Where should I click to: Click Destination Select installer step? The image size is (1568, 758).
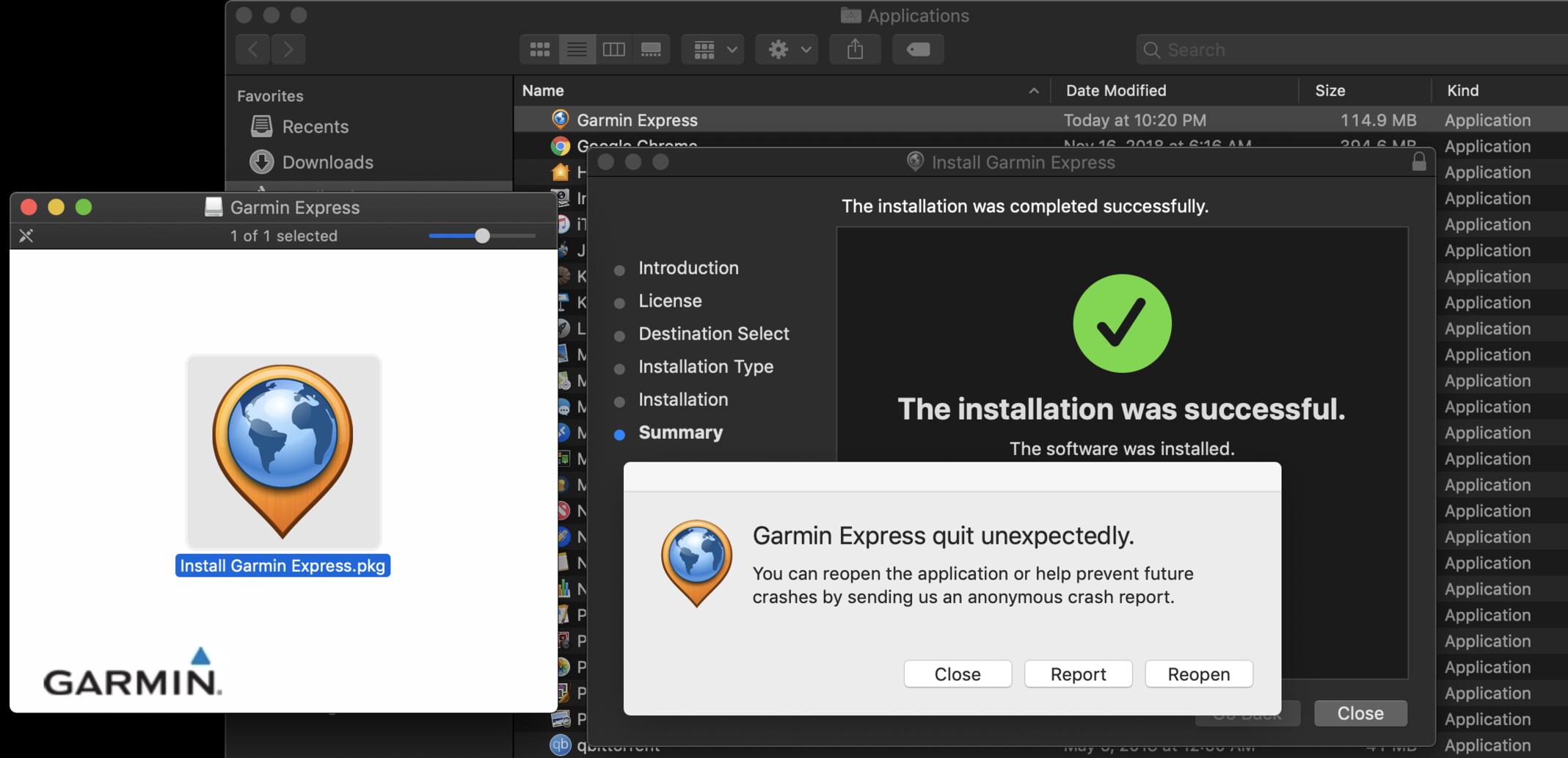click(x=713, y=334)
